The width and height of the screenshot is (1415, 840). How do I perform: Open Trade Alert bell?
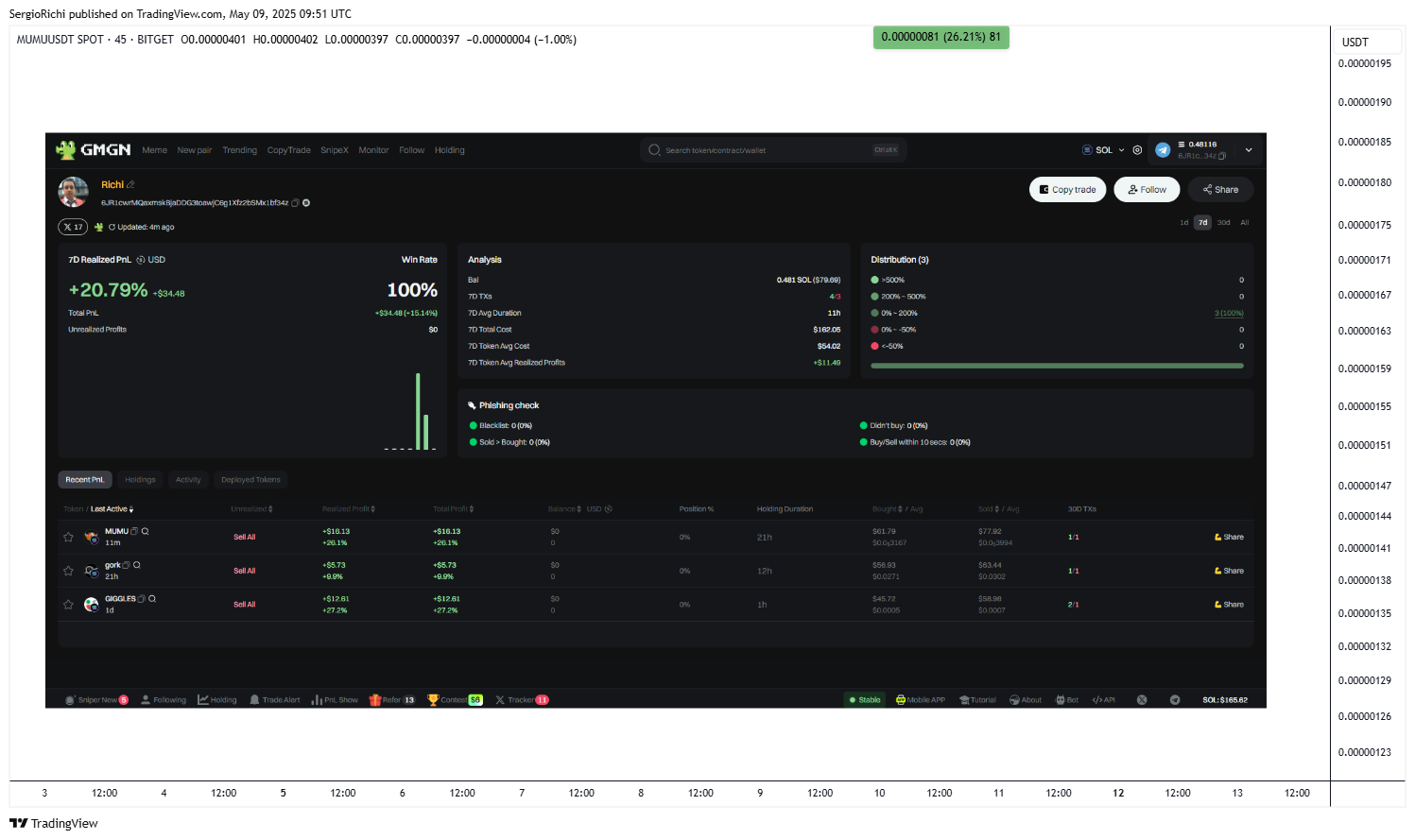(274, 700)
